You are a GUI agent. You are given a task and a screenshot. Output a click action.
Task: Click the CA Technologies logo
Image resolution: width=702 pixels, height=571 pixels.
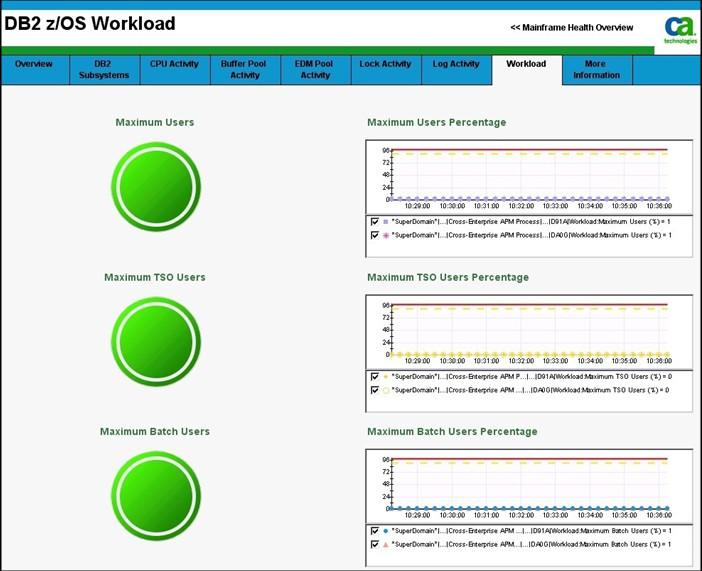pos(681,30)
